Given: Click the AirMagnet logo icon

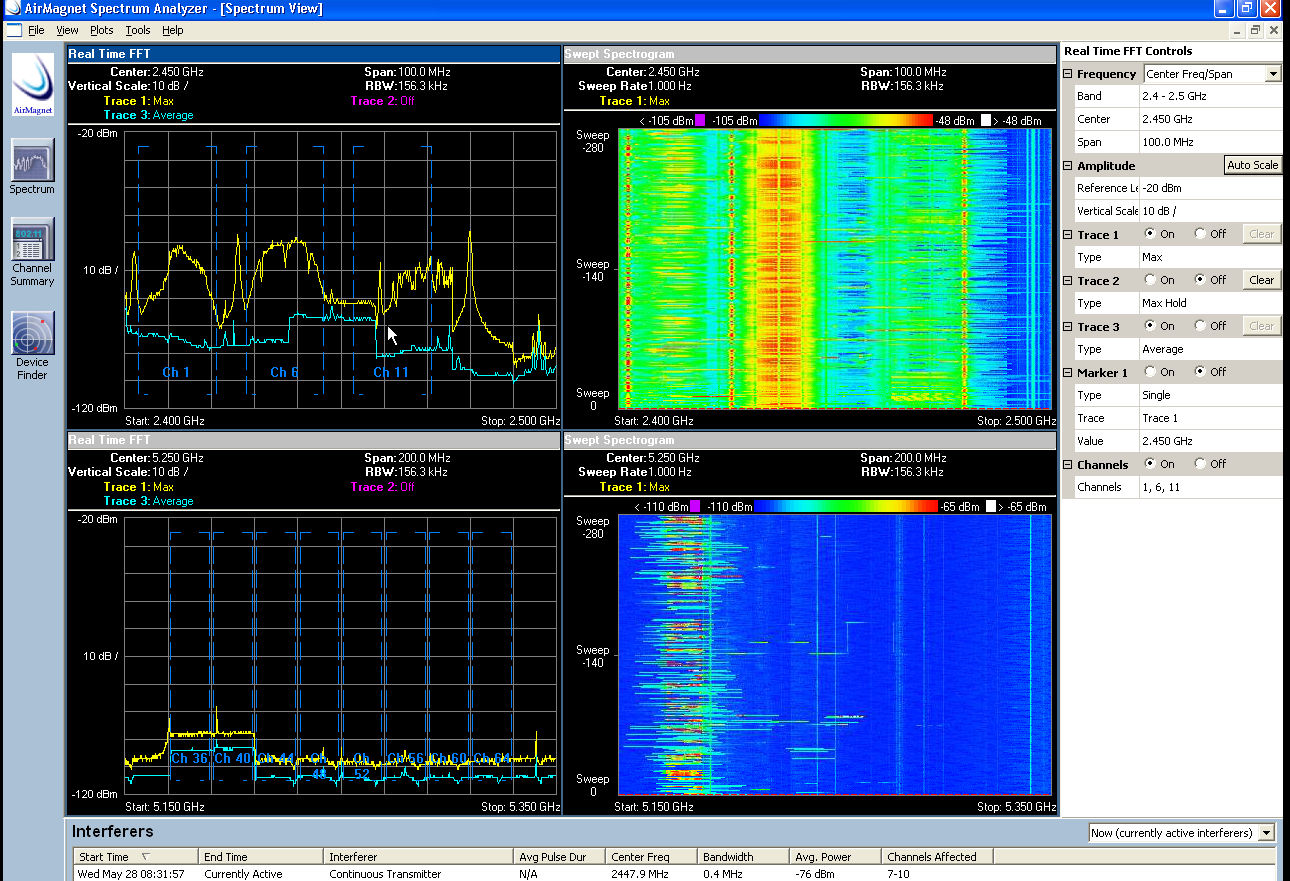Looking at the screenshot, I should 32,84.
